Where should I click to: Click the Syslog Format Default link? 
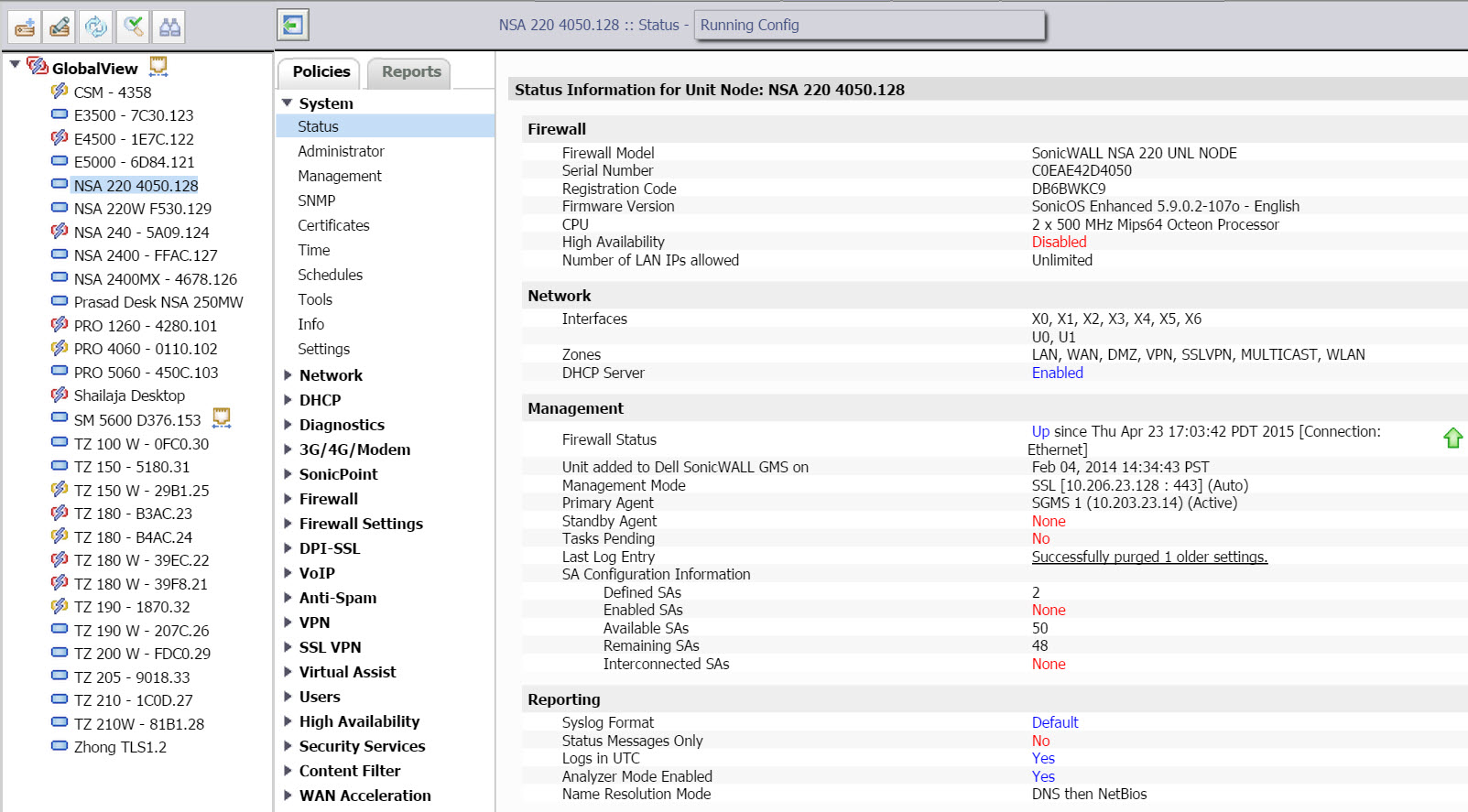[x=1055, y=722]
